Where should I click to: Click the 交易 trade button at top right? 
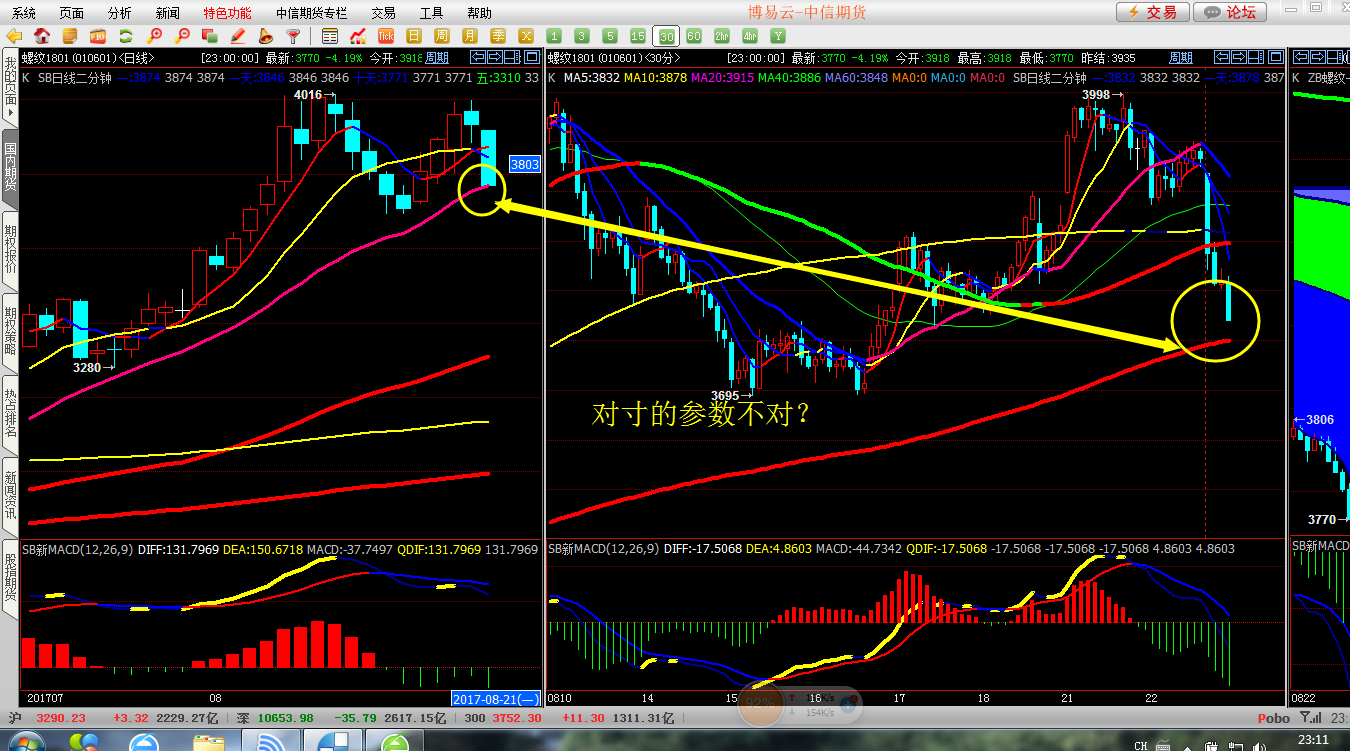(x=1152, y=12)
